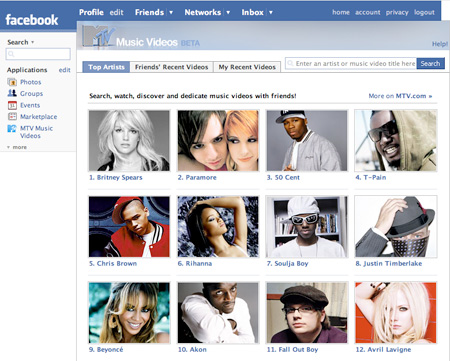450x361 pixels.
Task: Click the MTV logo in header
Action: (x=99, y=36)
